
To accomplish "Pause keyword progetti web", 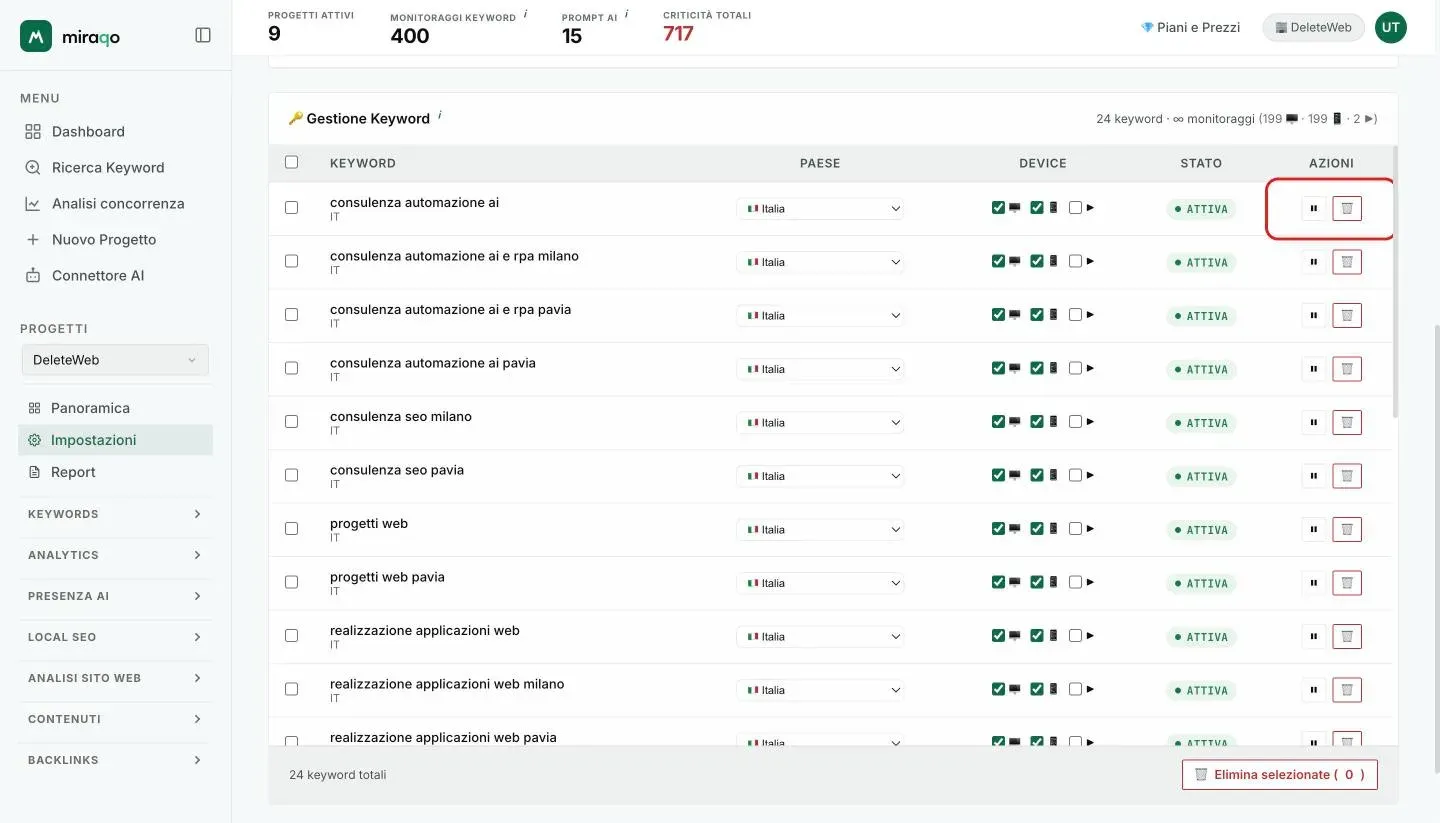I will 1314,530.
